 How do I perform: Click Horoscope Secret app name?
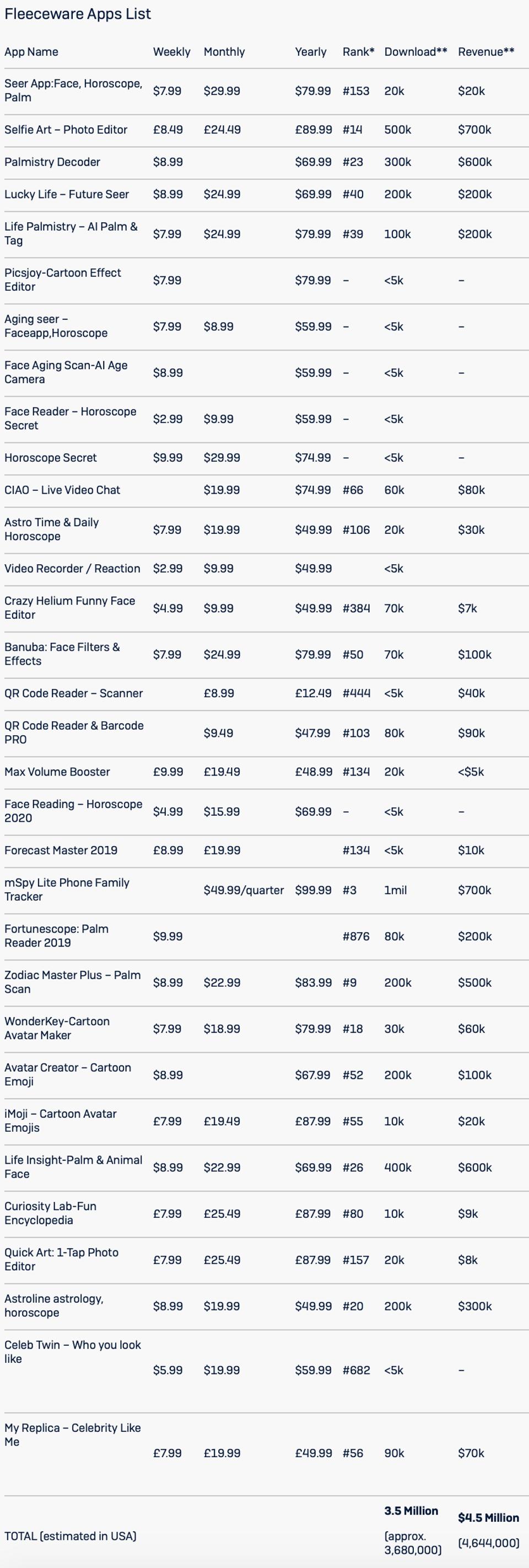click(51, 458)
